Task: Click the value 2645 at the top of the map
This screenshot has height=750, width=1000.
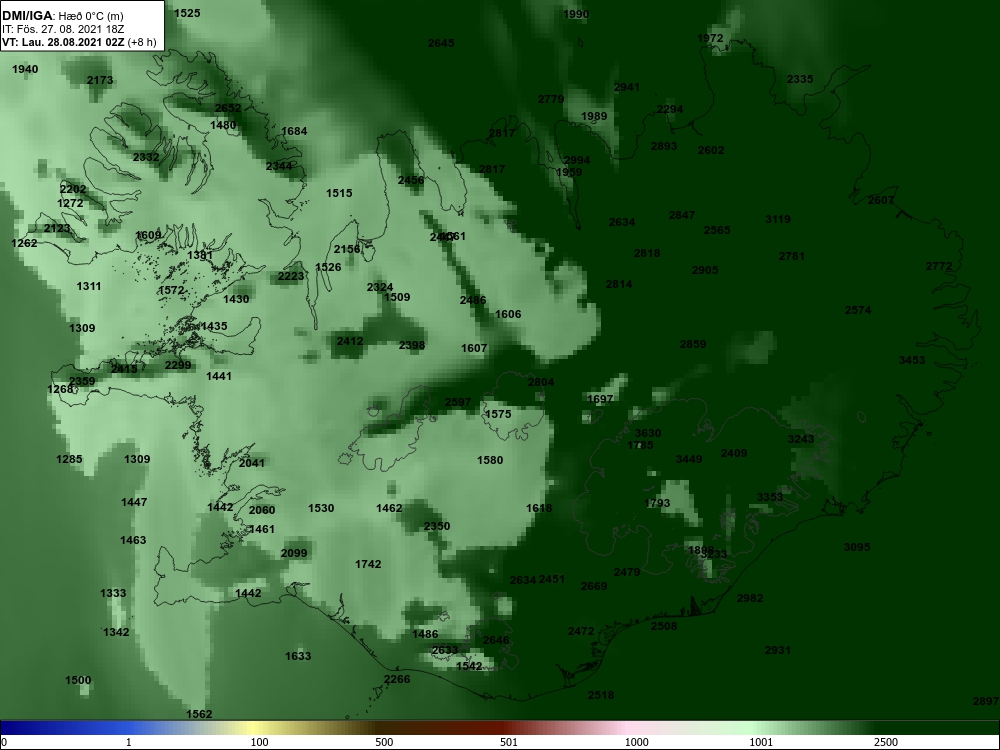Action: pyautogui.click(x=441, y=43)
